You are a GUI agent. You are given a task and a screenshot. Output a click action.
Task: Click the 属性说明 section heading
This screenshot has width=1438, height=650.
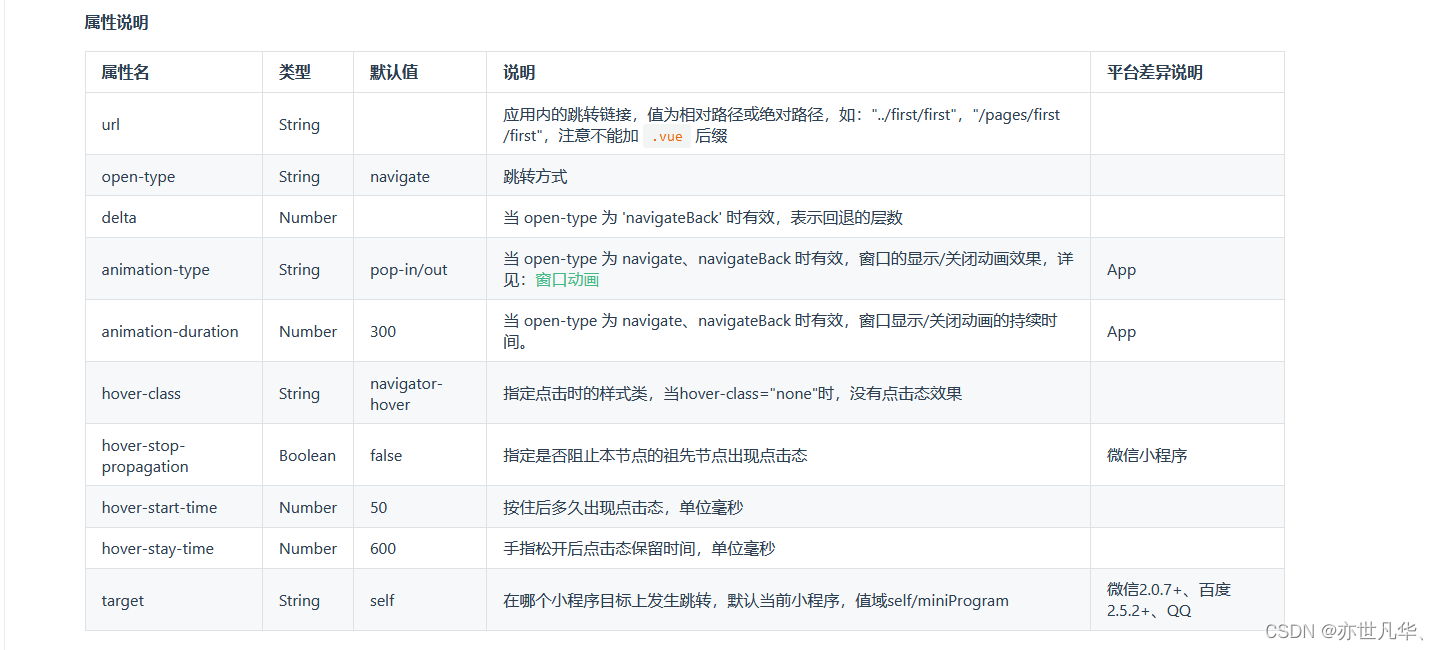117,22
